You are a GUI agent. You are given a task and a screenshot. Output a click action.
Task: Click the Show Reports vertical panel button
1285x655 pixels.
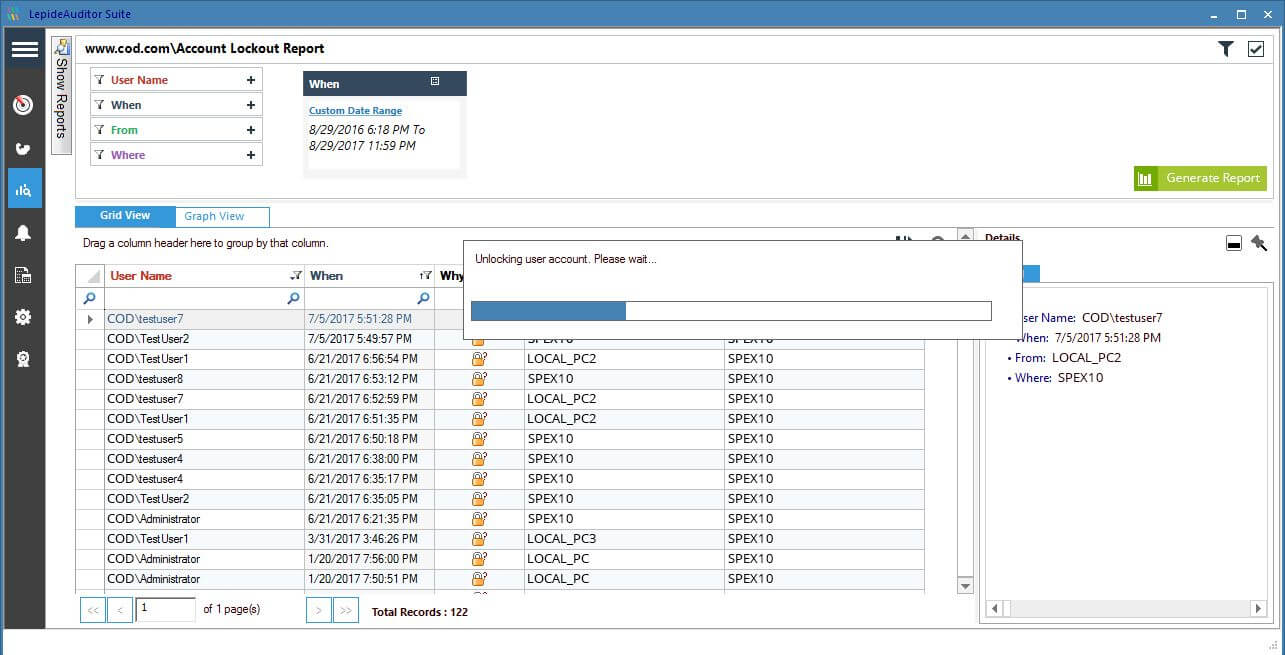tap(62, 95)
